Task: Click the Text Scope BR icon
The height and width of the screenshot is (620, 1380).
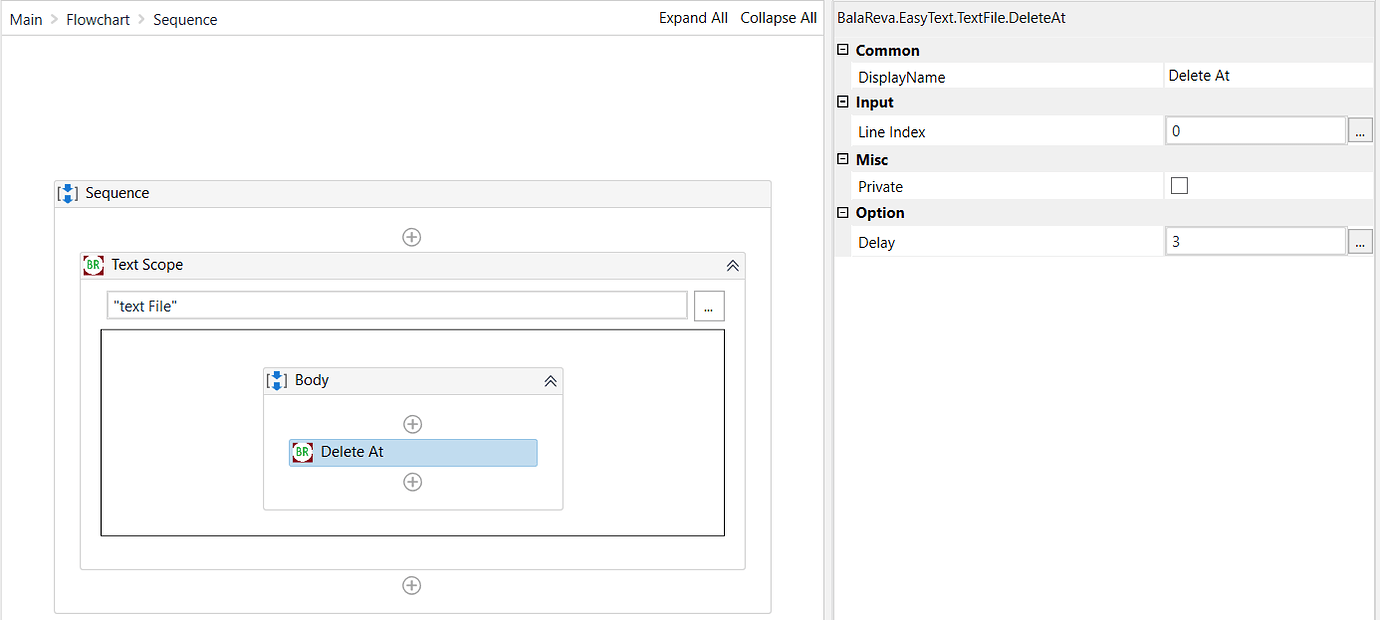Action: click(93, 265)
